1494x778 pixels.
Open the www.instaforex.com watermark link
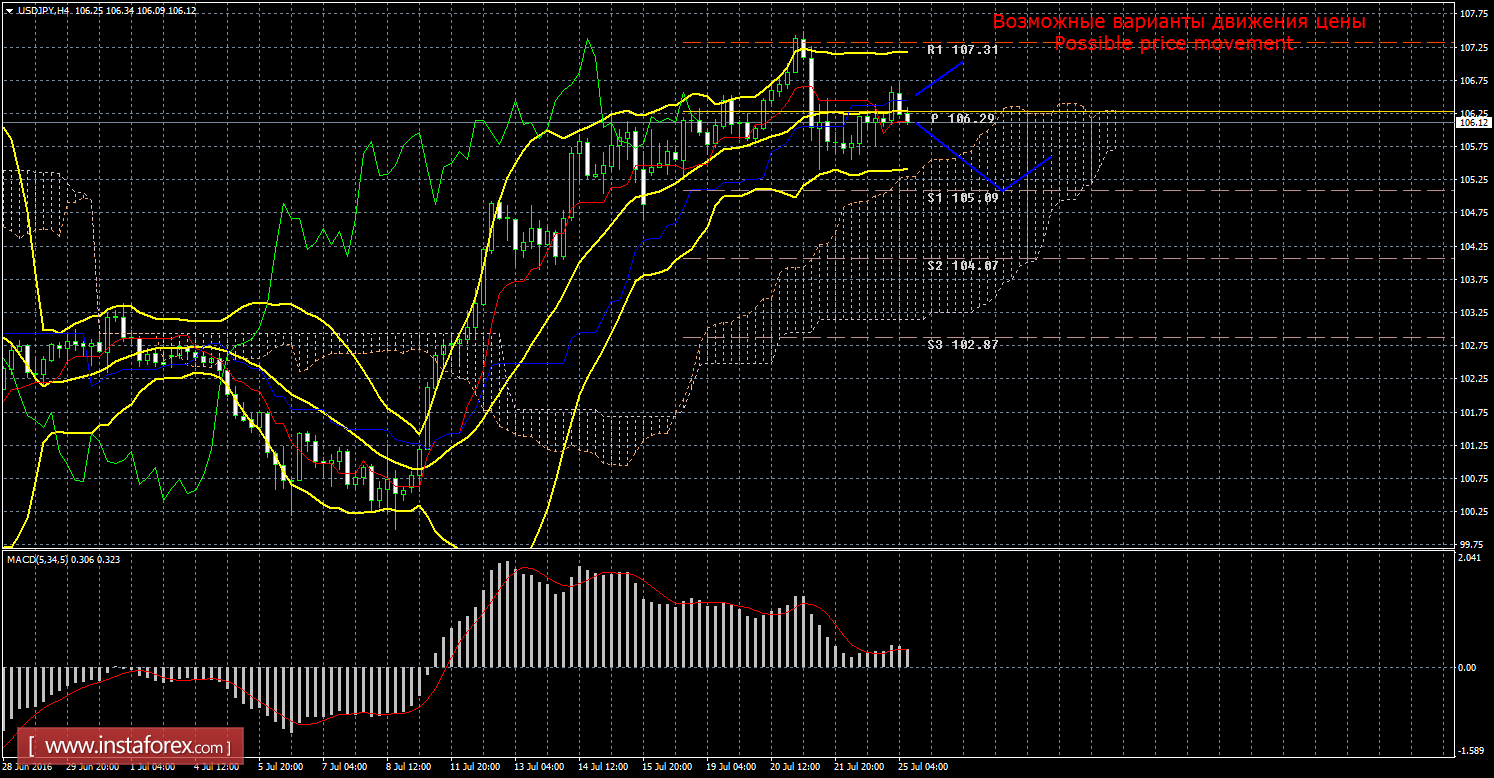(x=136, y=746)
